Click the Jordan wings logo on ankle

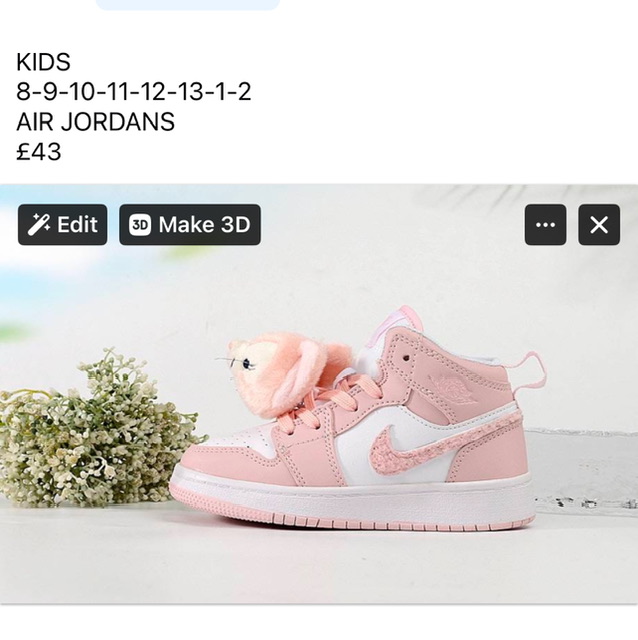(x=453, y=388)
